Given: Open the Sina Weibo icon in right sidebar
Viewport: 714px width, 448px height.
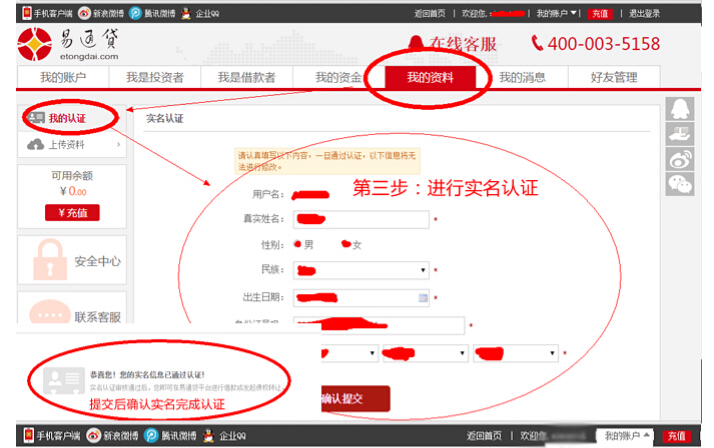Looking at the screenshot, I should click(680, 158).
